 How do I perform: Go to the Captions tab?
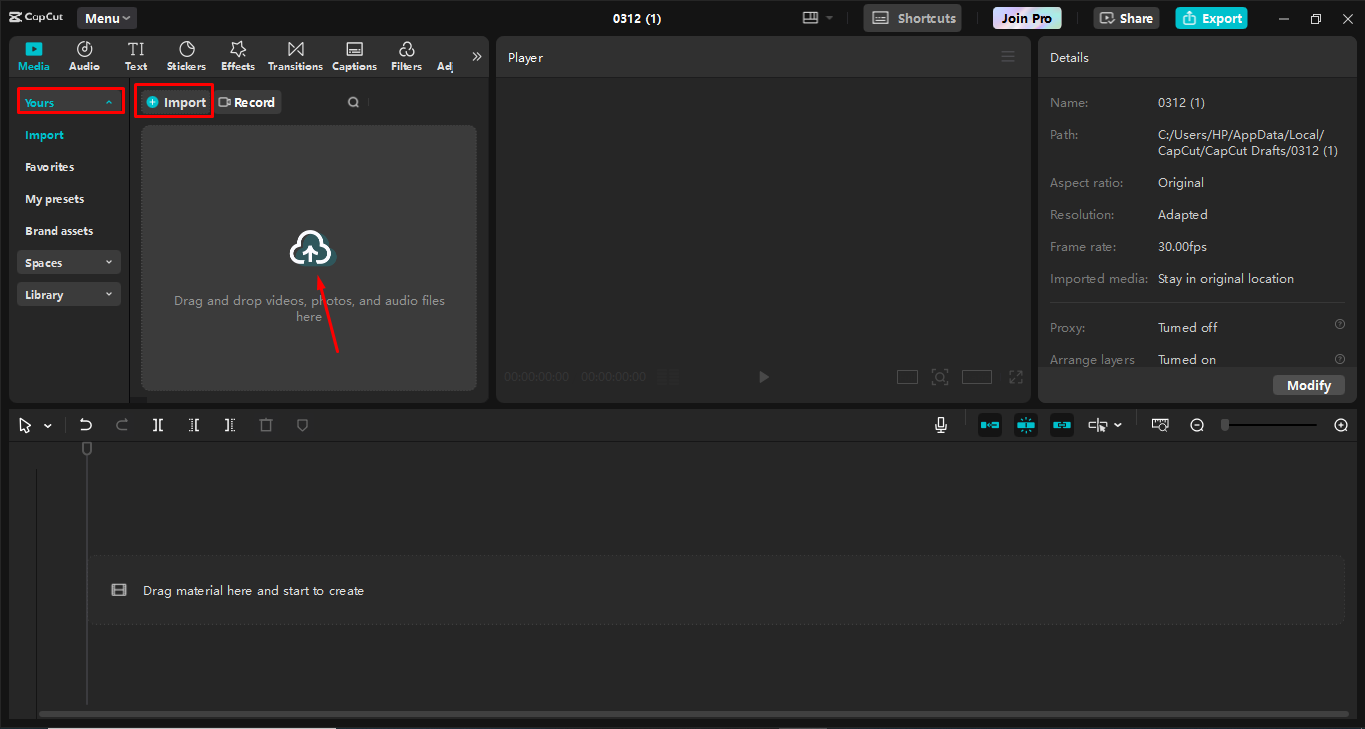pyautogui.click(x=354, y=55)
